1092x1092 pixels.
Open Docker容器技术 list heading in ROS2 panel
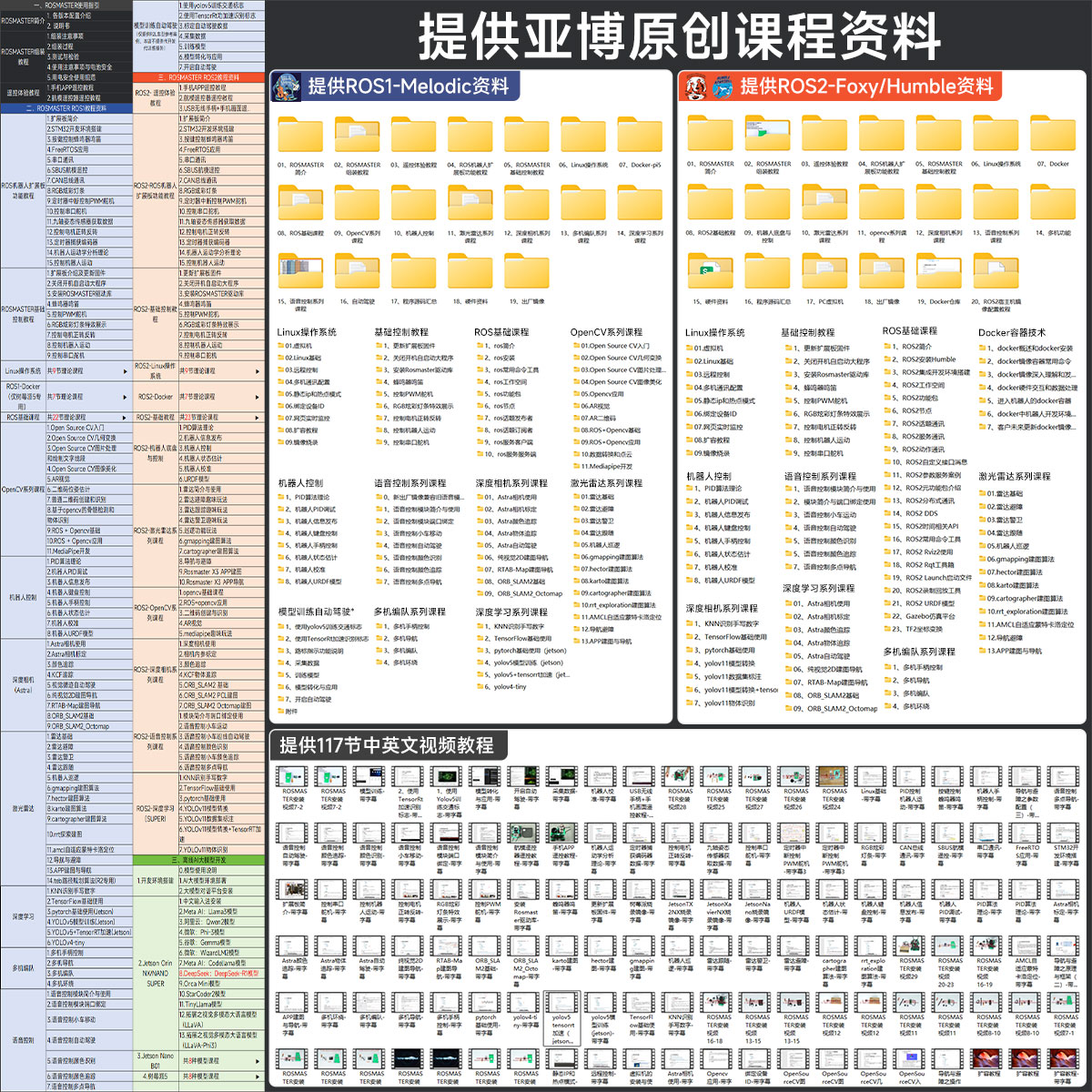tap(1012, 332)
